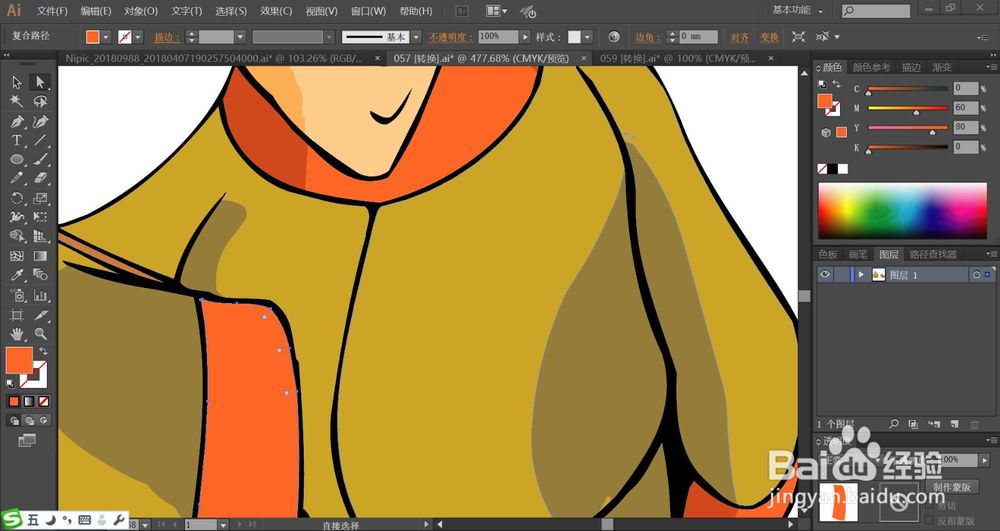This screenshot has height=531, width=1000.
Task: Select the Line Segment tool
Action: [40, 140]
